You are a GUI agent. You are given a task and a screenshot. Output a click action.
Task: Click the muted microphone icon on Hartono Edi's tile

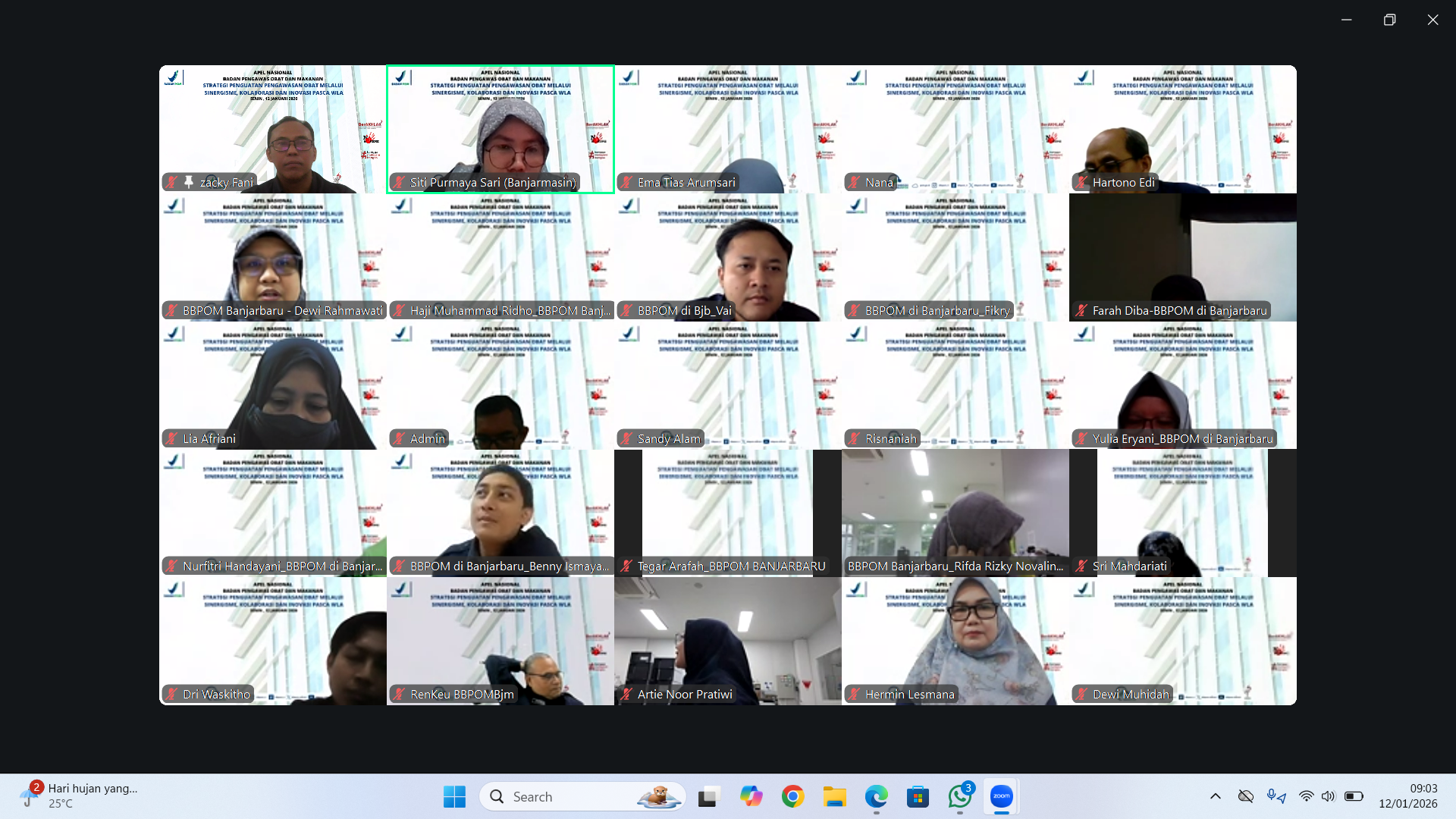[1081, 182]
